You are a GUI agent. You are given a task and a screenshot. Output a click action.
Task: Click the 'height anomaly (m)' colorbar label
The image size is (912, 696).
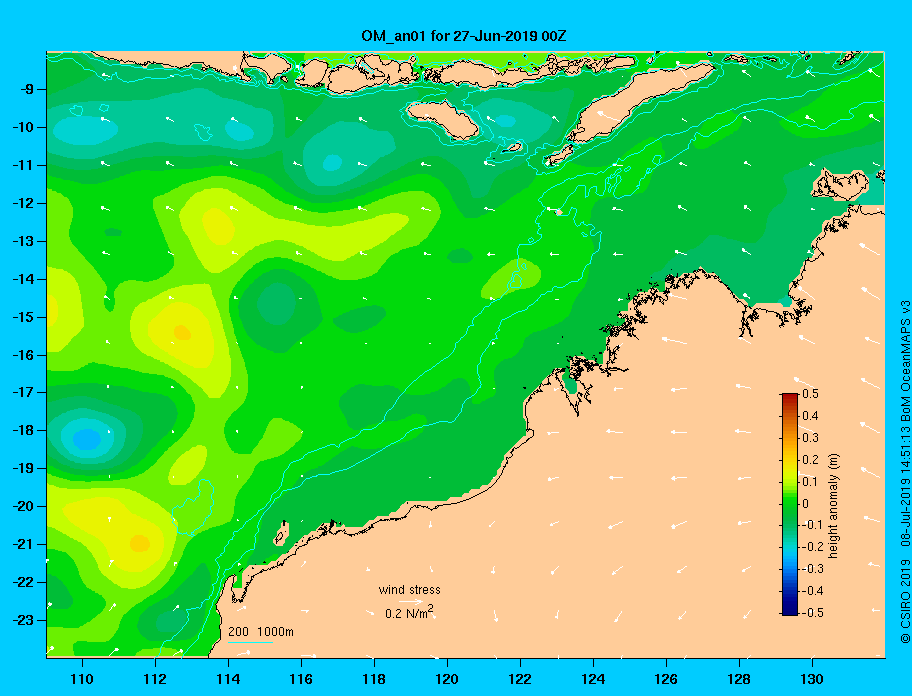click(x=833, y=506)
